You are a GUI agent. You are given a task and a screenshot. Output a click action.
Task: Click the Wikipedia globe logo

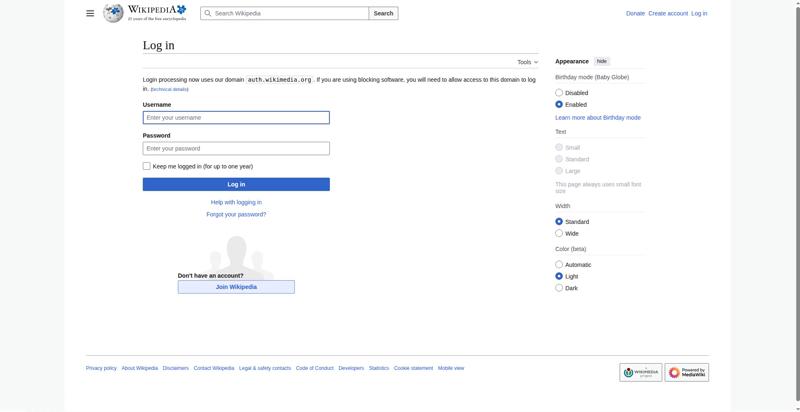tap(113, 13)
